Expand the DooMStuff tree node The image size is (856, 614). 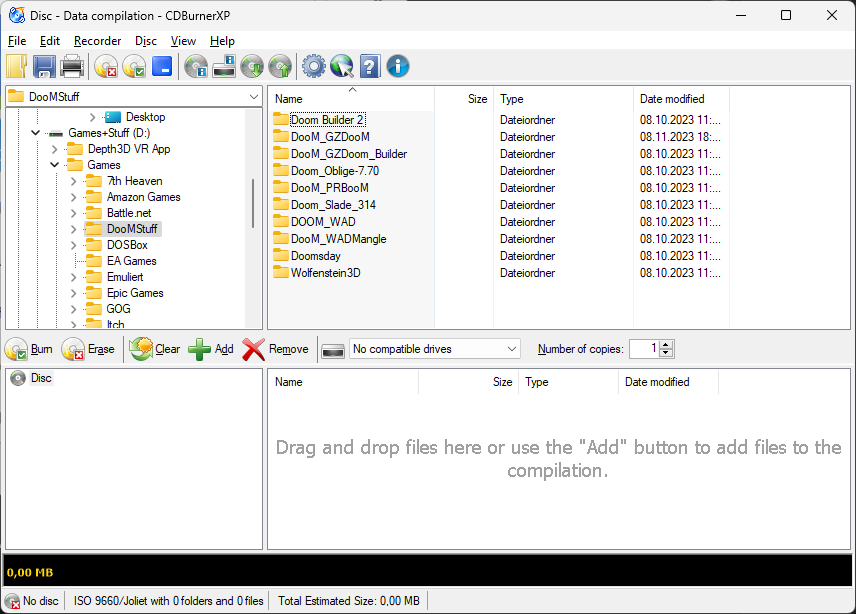click(74, 229)
